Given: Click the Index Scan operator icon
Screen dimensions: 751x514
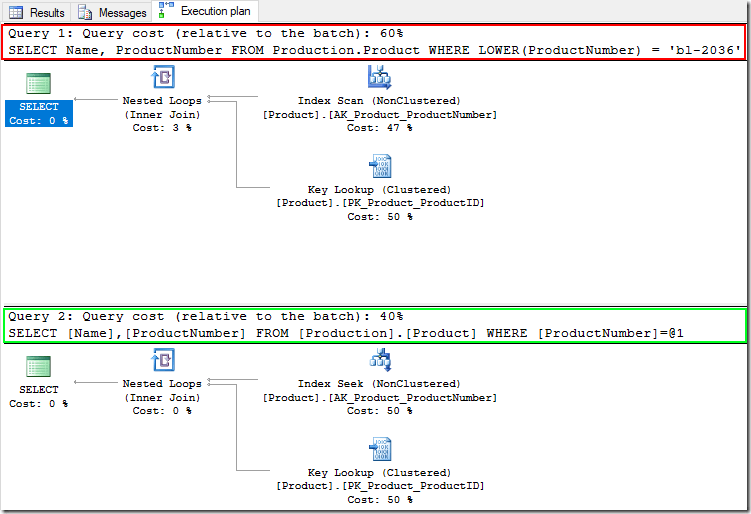Looking at the screenshot, I should pos(379,78).
